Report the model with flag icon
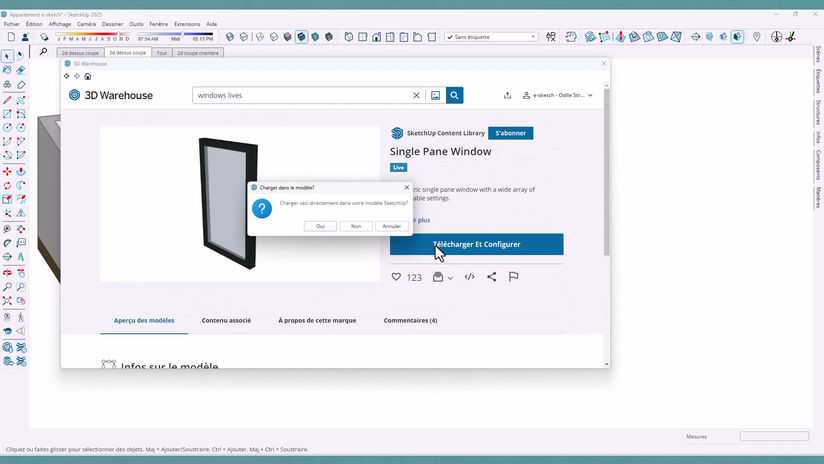The image size is (824, 464). coord(513,277)
